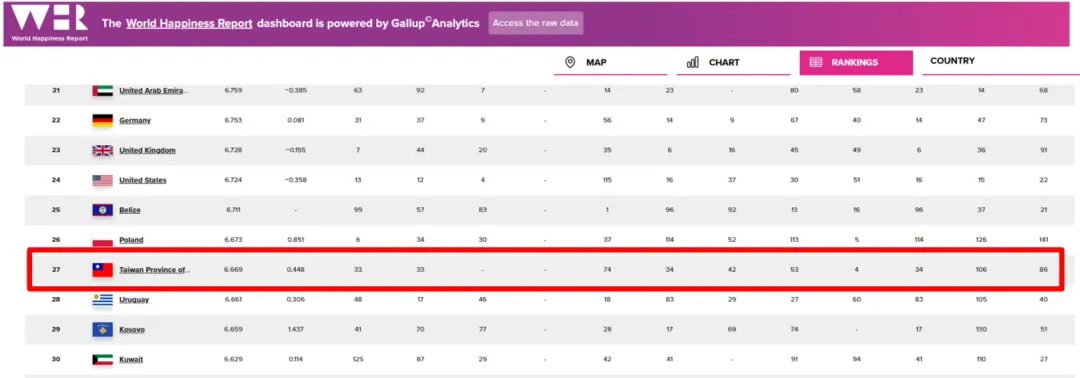Viewport: 1080px width, 378px height.
Task: Click Germany's score value 6.753
Action: coord(233,120)
